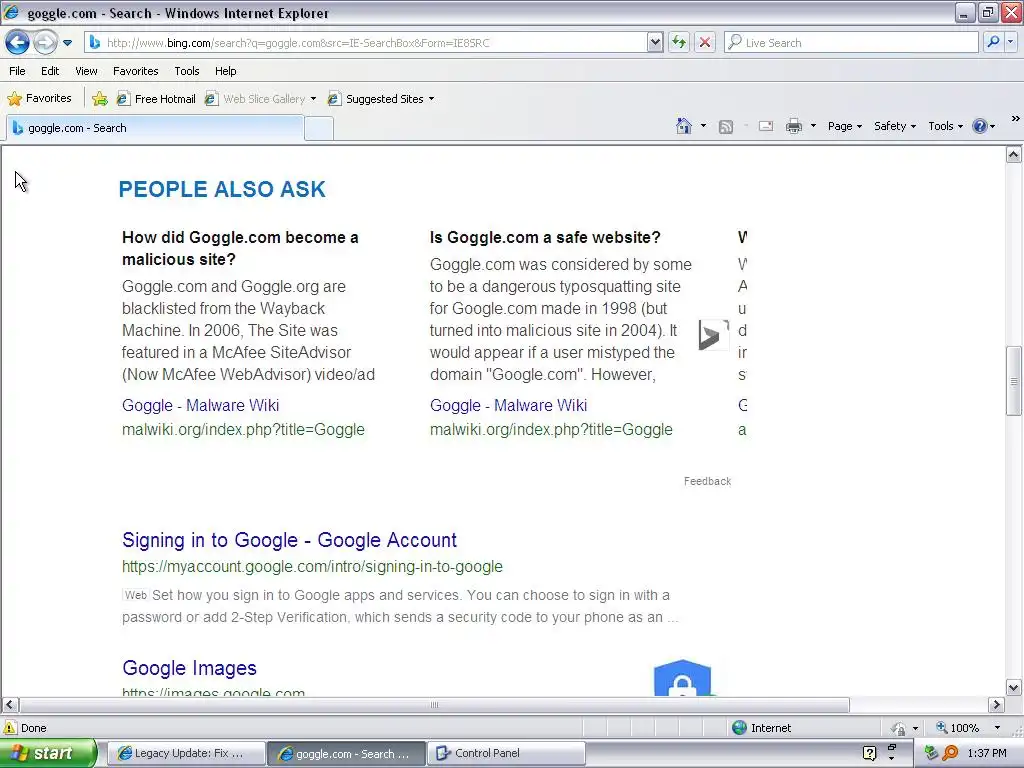
Task: Click the vertical scrollbar up arrow
Action: [1014, 154]
